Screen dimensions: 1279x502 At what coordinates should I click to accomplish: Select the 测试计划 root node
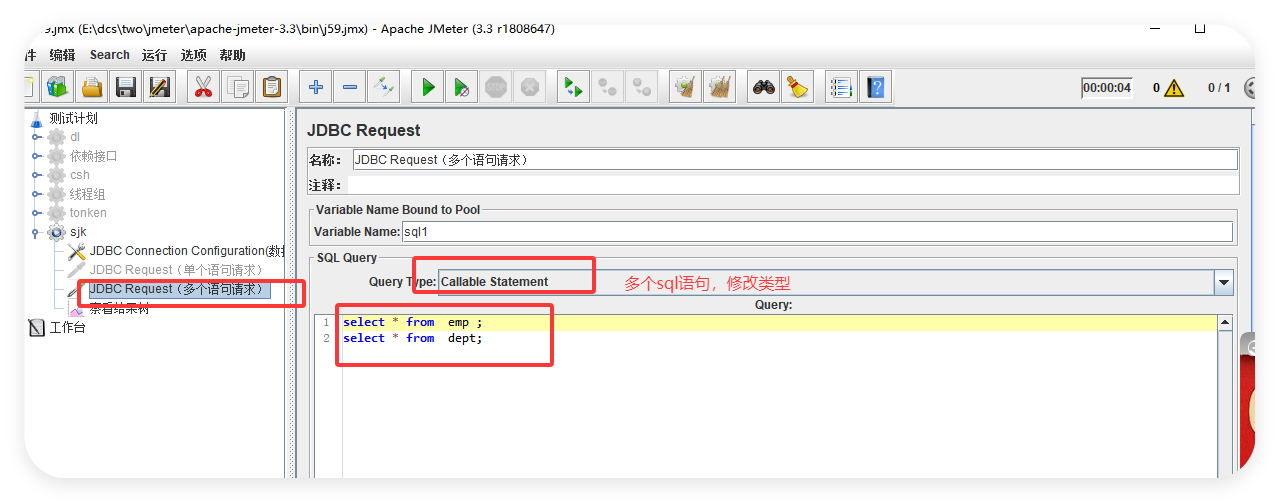[73, 118]
